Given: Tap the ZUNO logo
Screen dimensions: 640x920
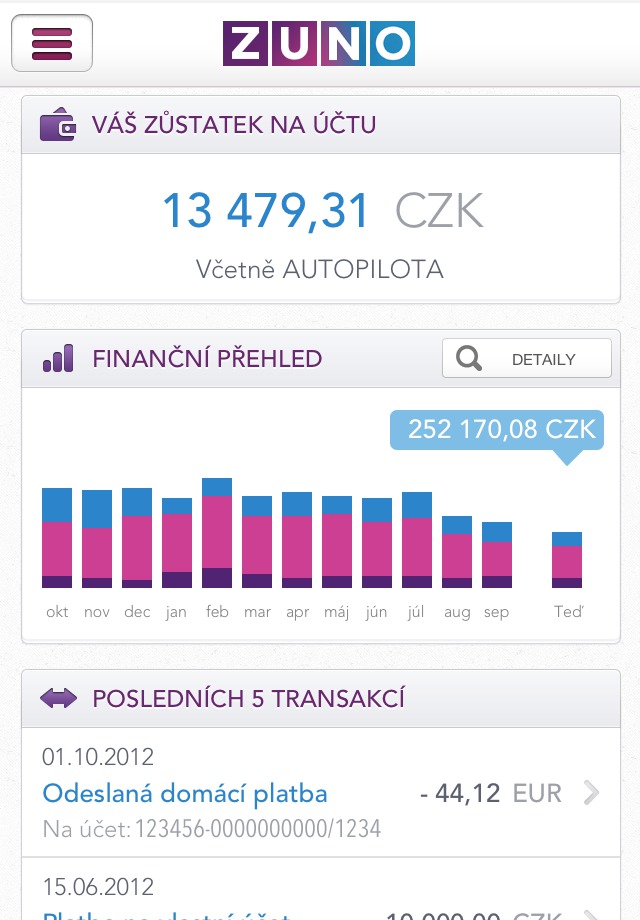Looking at the screenshot, I should (318, 43).
